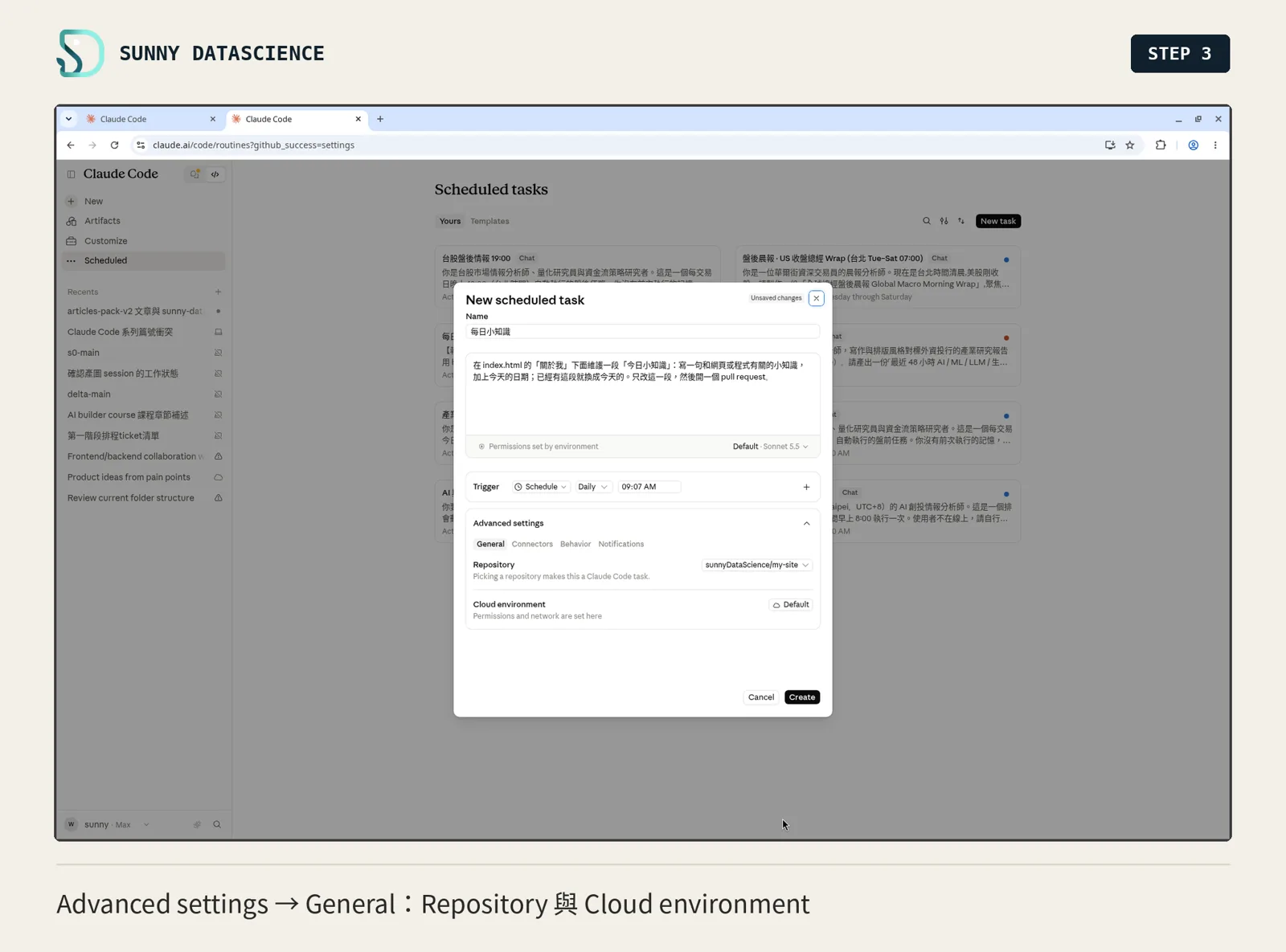Open the Scheduled sidebar item
Screen dimensions: 1286x952
click(144, 260)
